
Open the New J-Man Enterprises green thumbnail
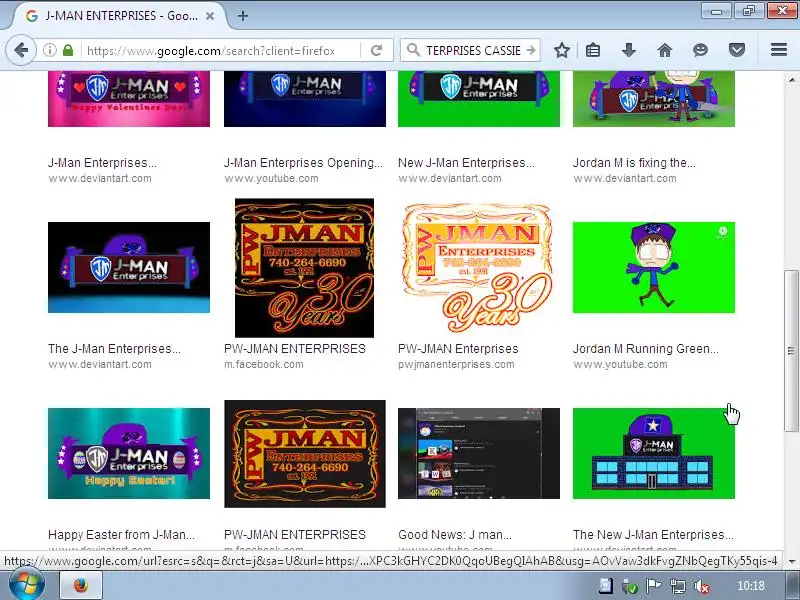[x=479, y=99]
